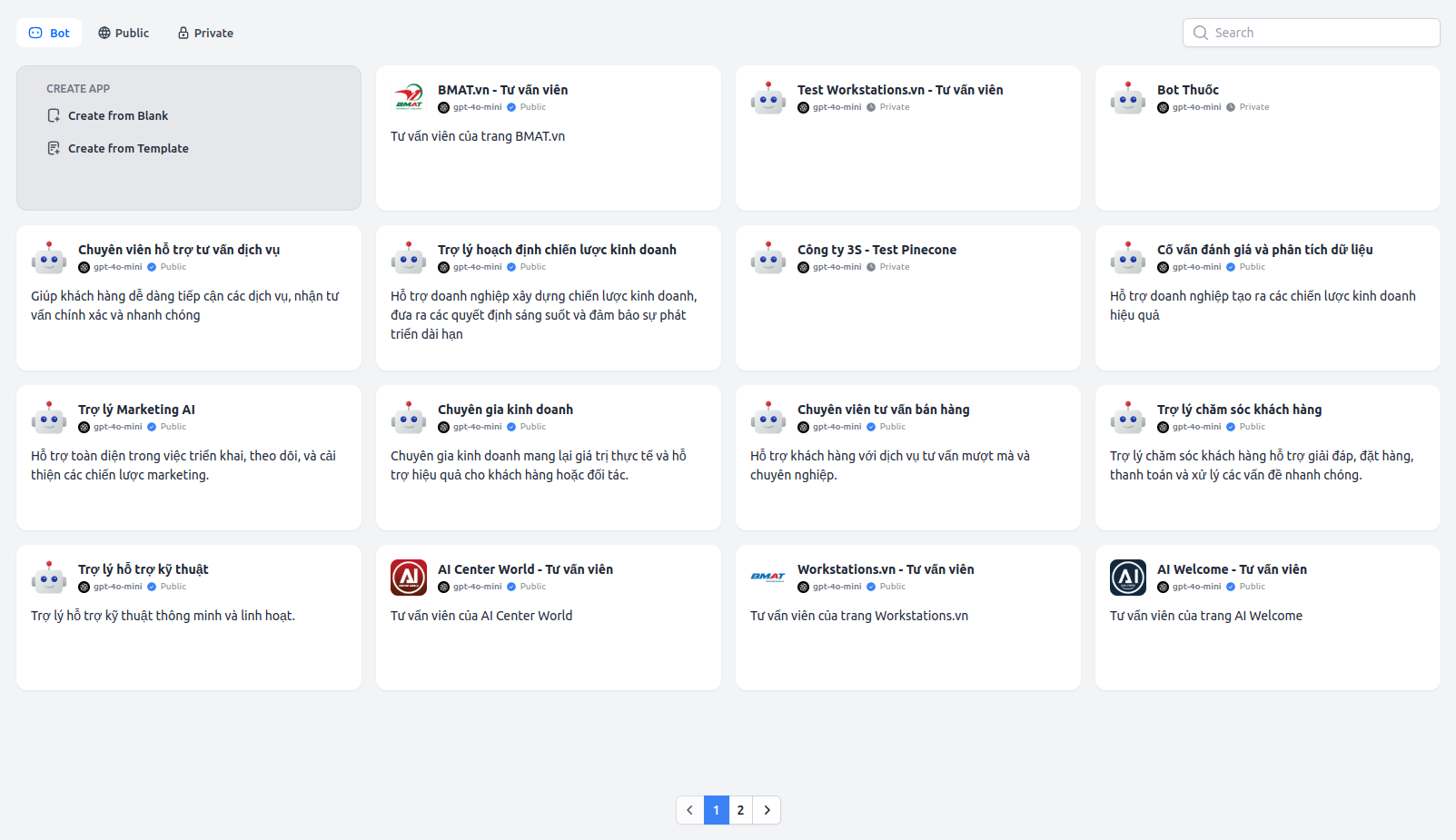Screen dimensions: 1456x840
Task: Select the highlighted page 1 indicator
Action: click(716, 809)
